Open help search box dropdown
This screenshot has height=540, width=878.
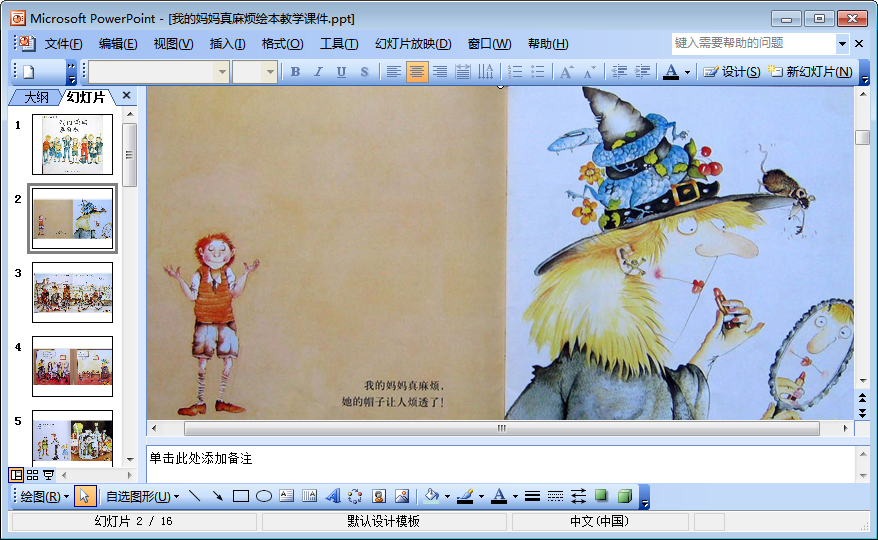click(x=842, y=43)
